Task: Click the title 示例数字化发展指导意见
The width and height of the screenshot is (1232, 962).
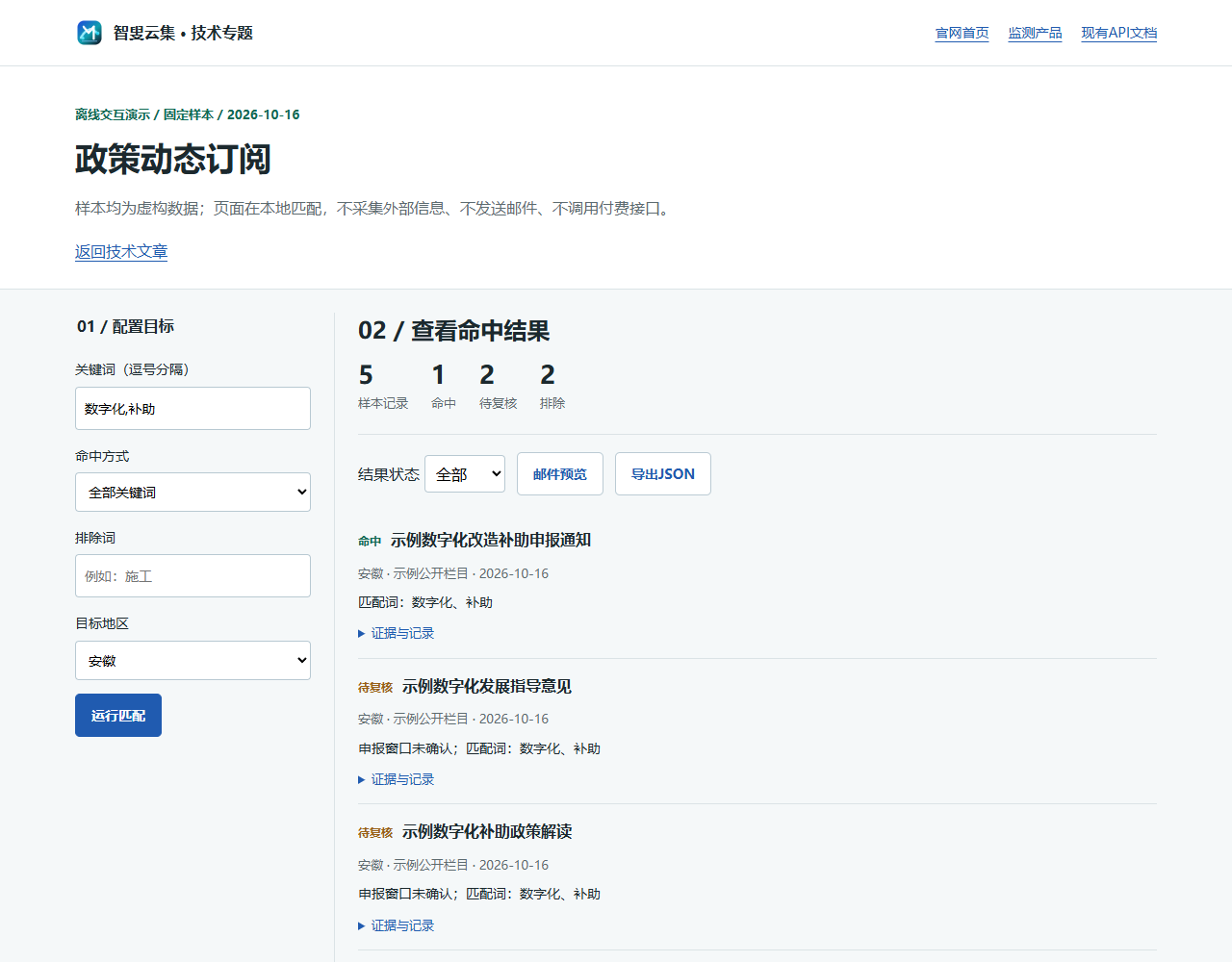Action: point(487,686)
